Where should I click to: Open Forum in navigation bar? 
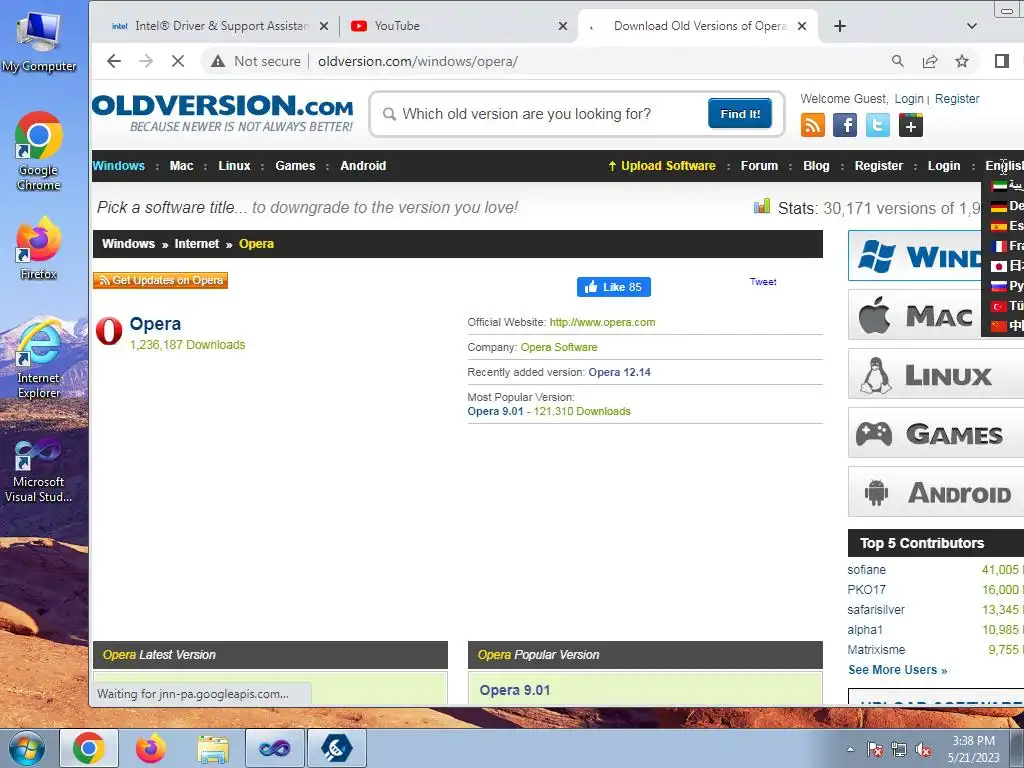760,166
